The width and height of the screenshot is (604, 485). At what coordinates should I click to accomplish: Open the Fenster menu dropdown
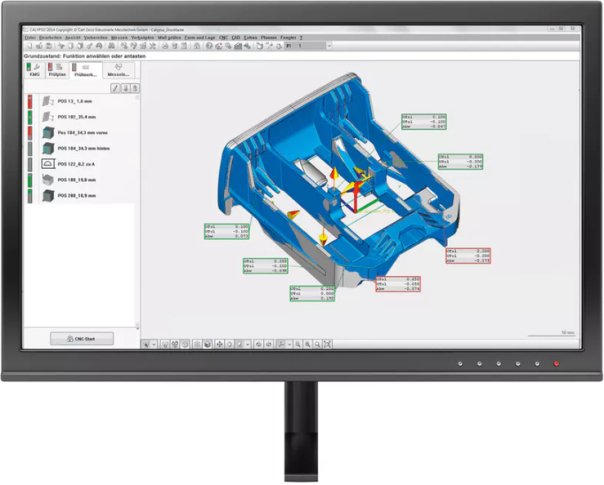[x=287, y=37]
